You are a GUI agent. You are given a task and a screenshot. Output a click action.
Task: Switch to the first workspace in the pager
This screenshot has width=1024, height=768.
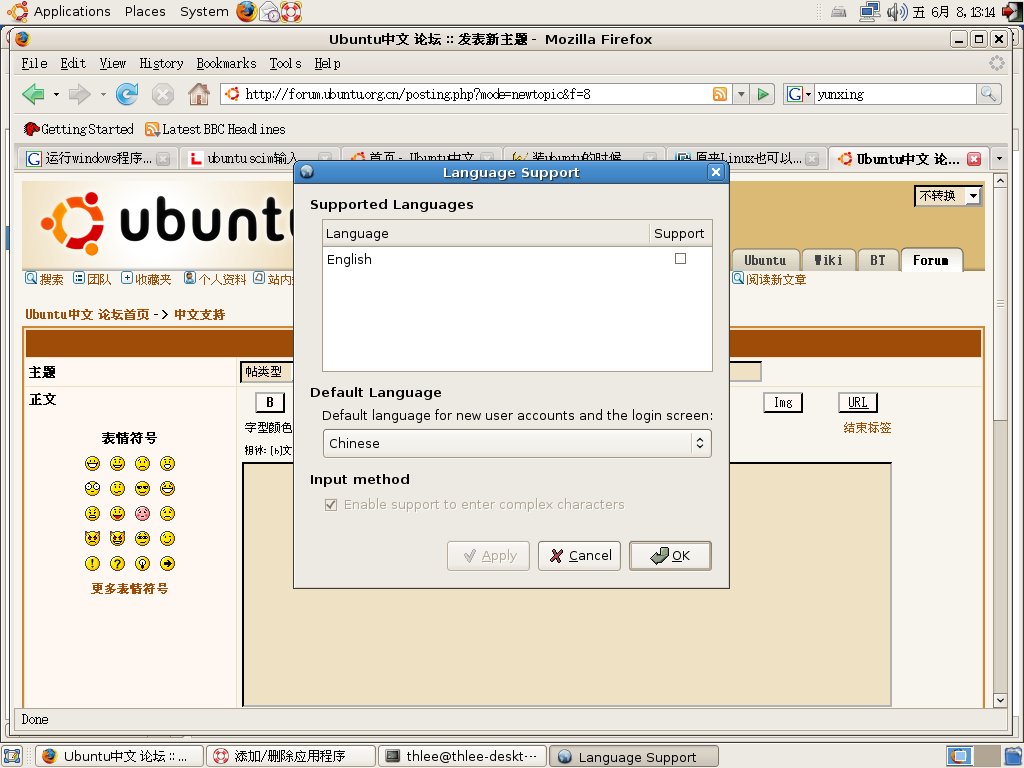pos(959,756)
